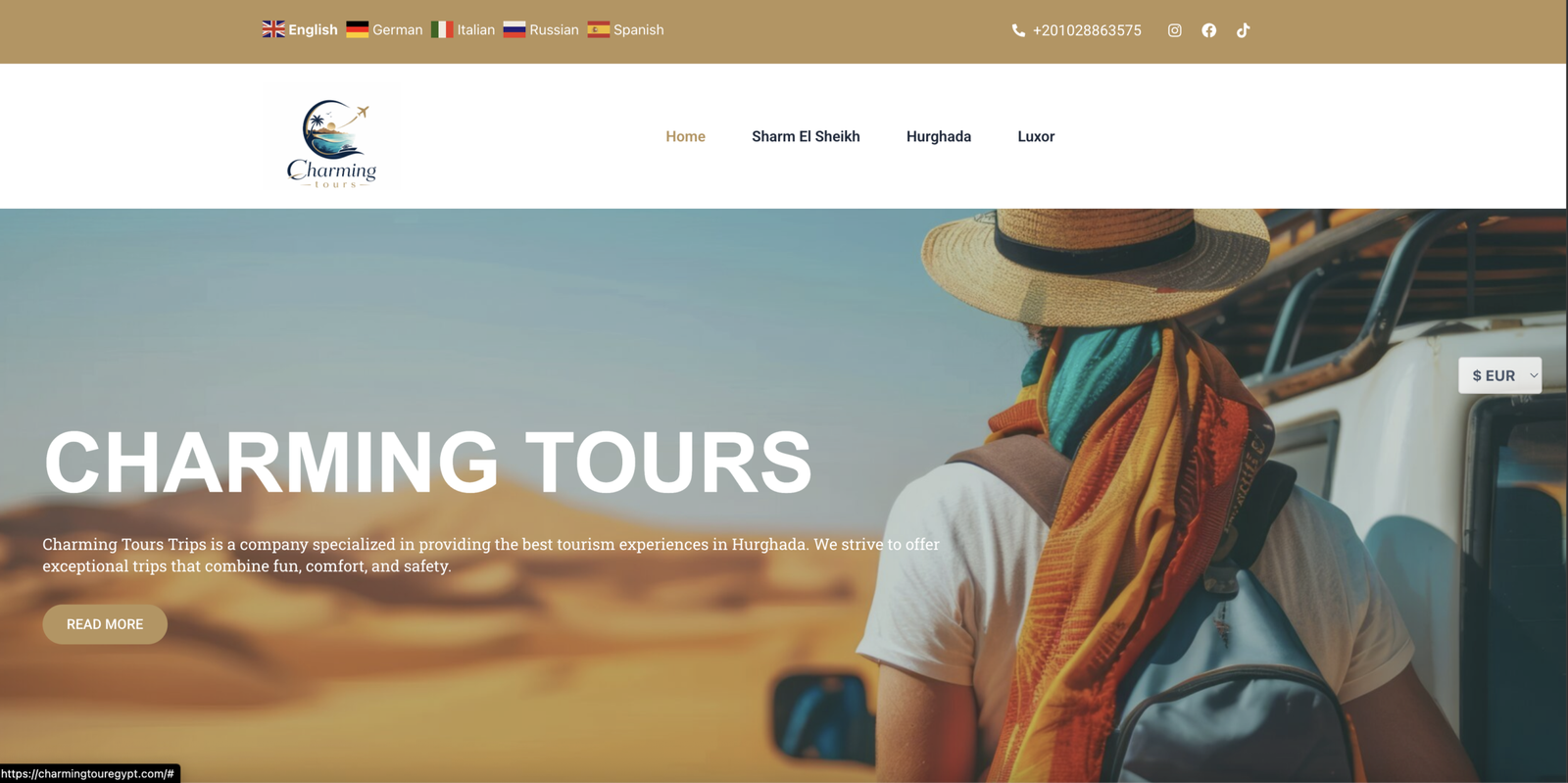The image size is (1568, 783).
Task: Open the Instagram profile icon
Action: coord(1174,30)
